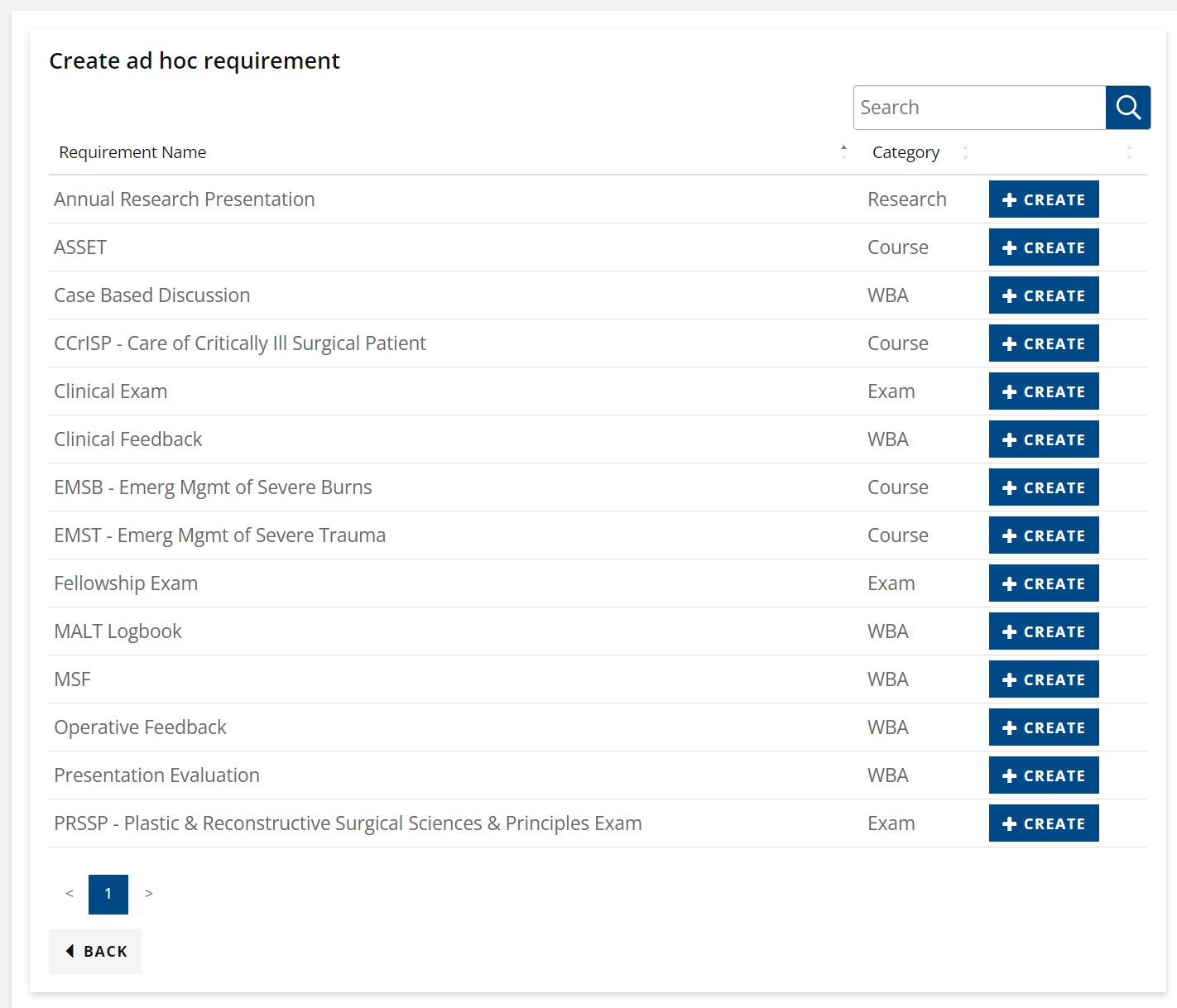The image size is (1177, 1008).
Task: Create Operative Feedback requirement
Action: 1043,727
